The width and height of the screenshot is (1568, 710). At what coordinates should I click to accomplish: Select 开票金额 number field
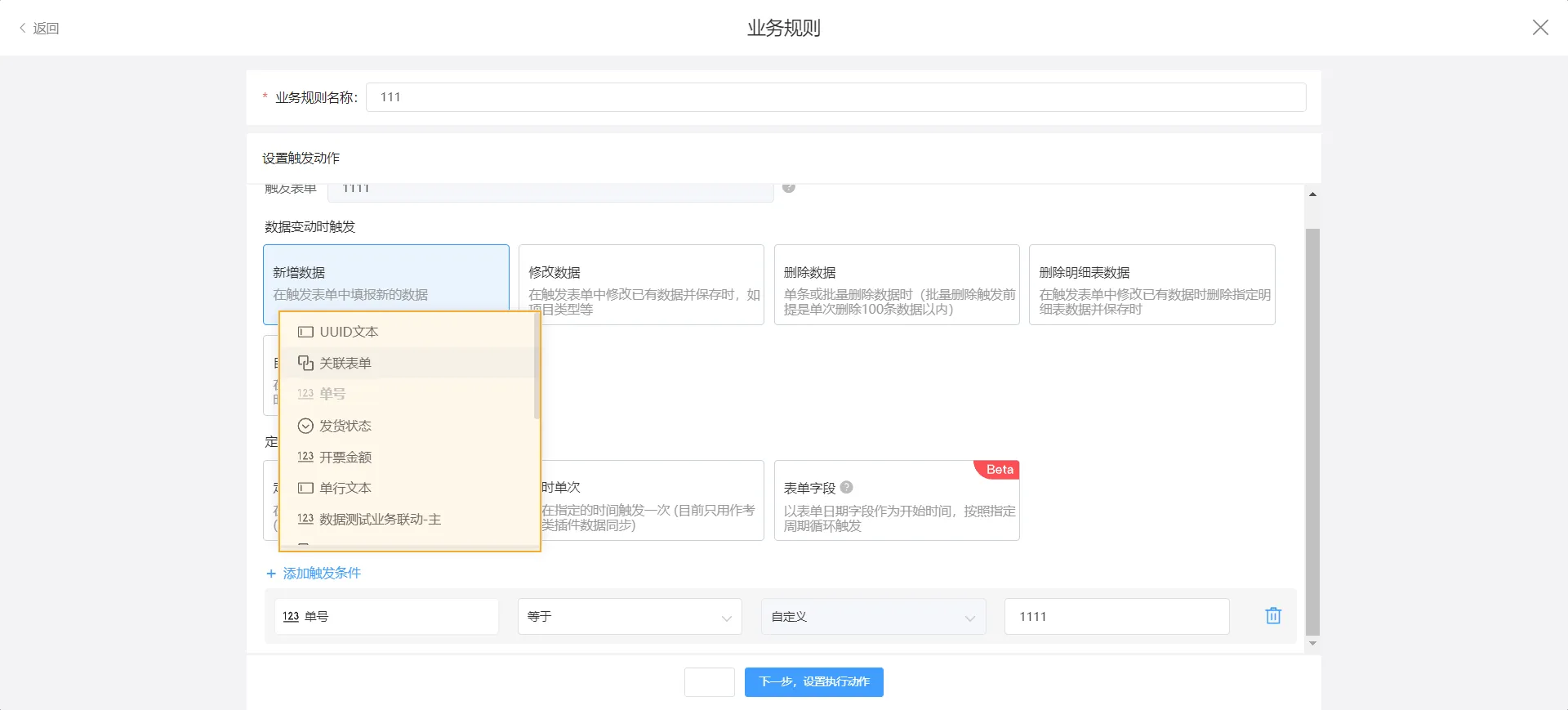(345, 457)
